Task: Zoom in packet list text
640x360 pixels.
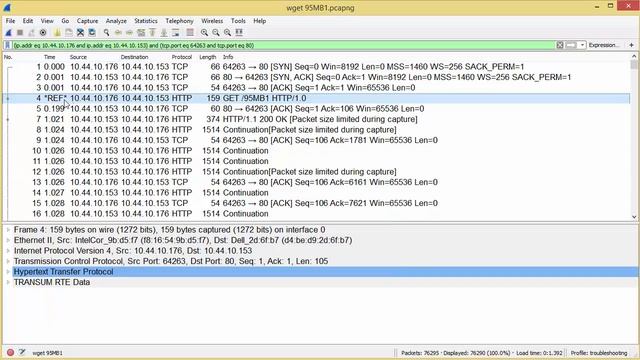Action: click(x=204, y=33)
